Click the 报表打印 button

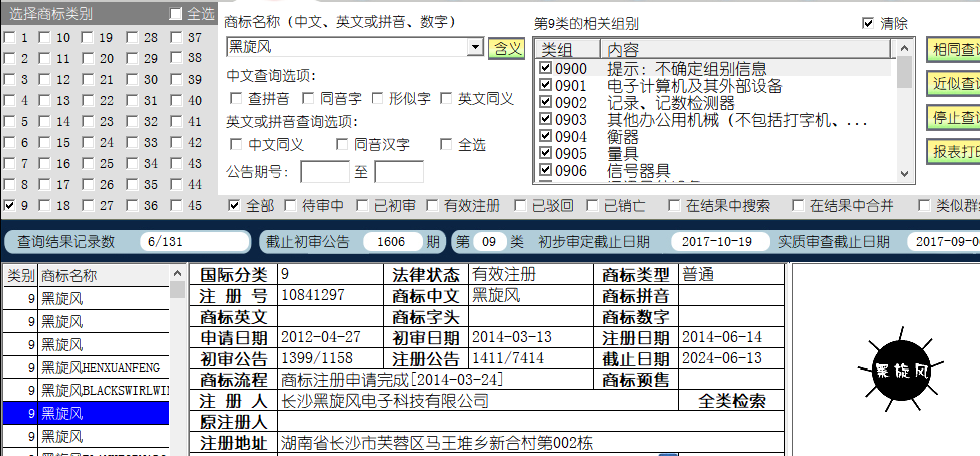tap(953, 152)
